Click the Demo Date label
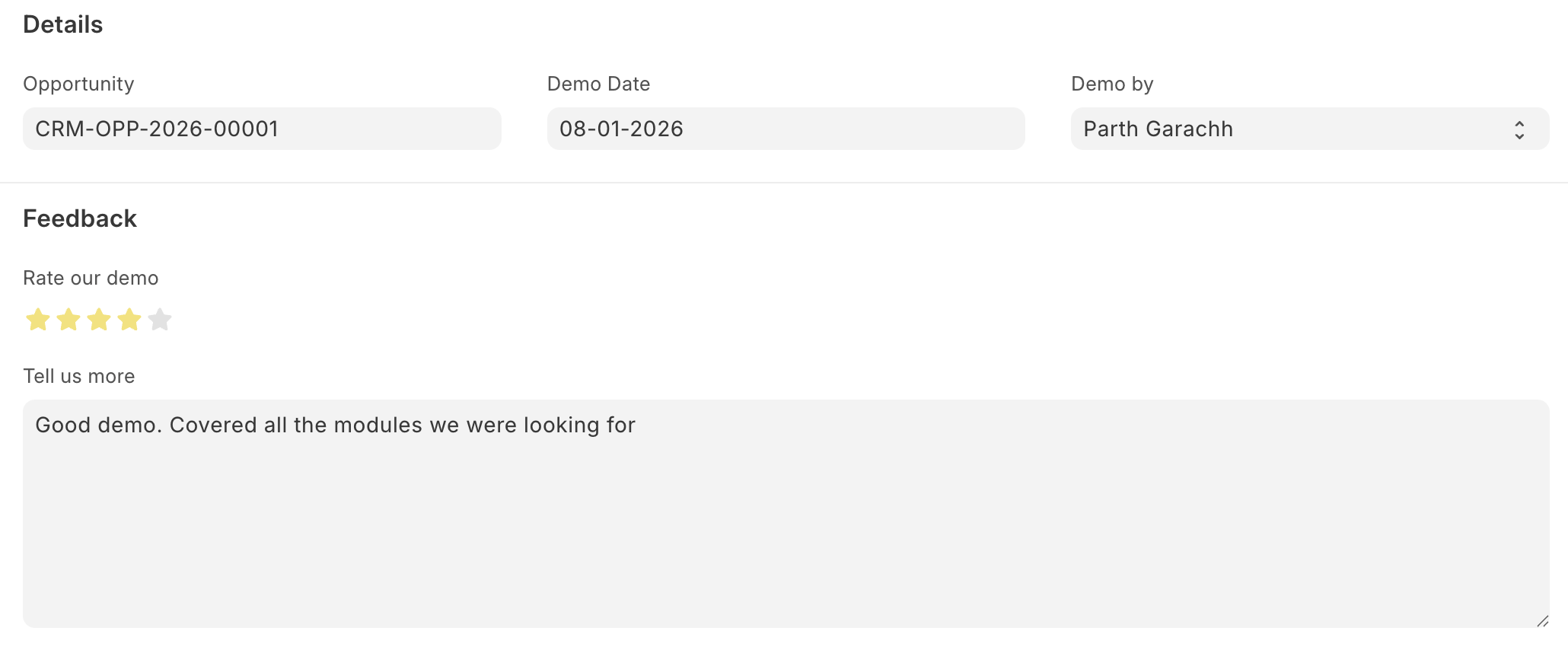This screenshot has width=1568, height=650. point(598,84)
